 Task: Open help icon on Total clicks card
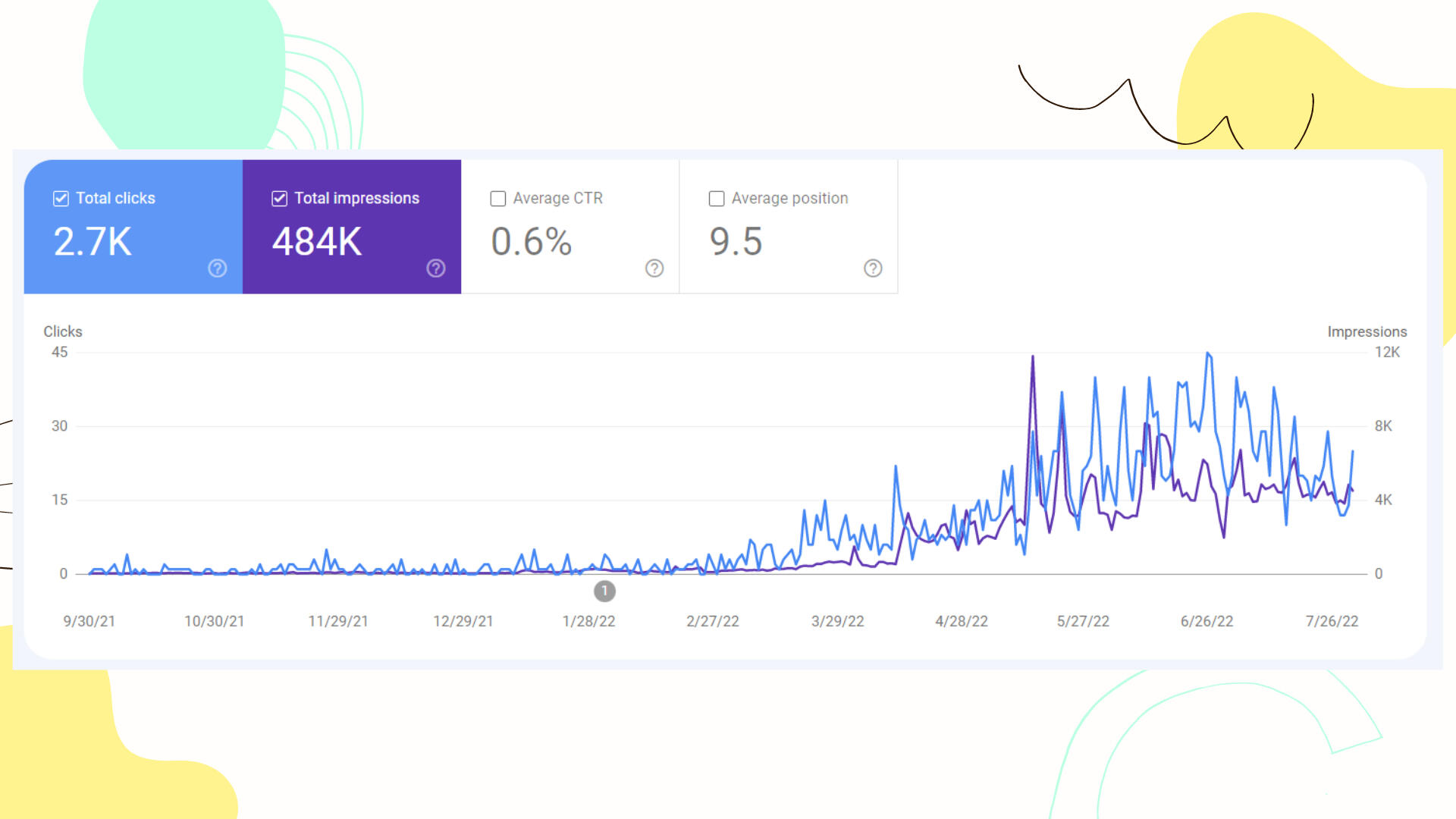point(217,268)
